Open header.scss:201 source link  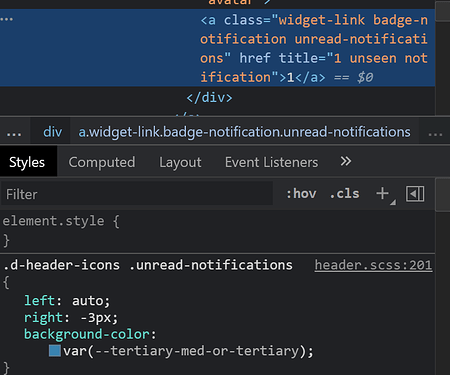point(373,265)
